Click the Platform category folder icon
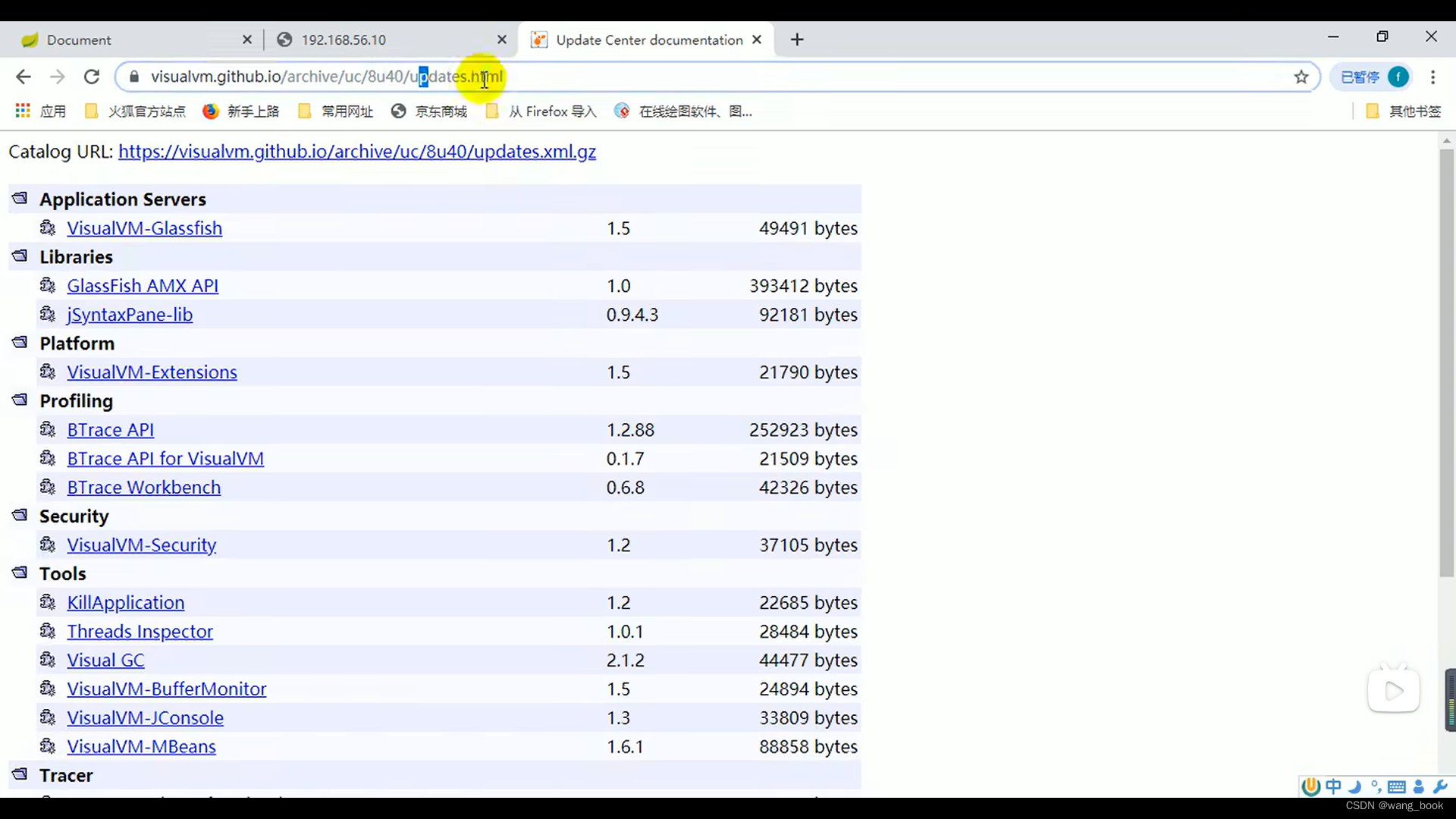1456x819 pixels. [20, 342]
